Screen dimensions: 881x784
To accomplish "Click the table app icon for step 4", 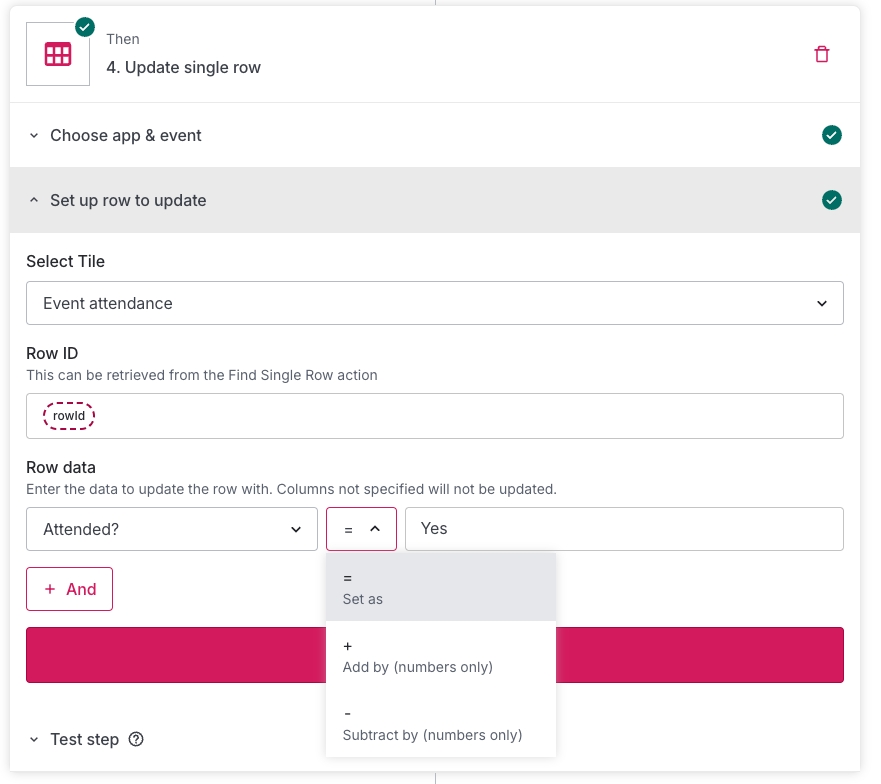I will point(58,54).
